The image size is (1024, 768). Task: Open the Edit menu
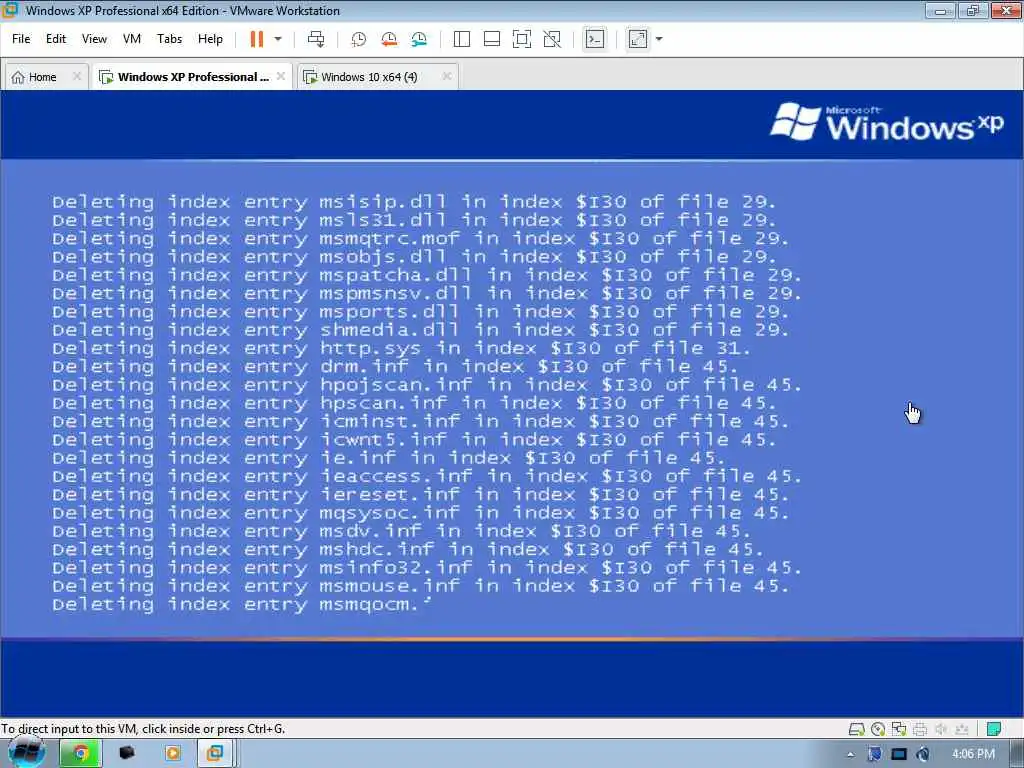pyautogui.click(x=56, y=39)
